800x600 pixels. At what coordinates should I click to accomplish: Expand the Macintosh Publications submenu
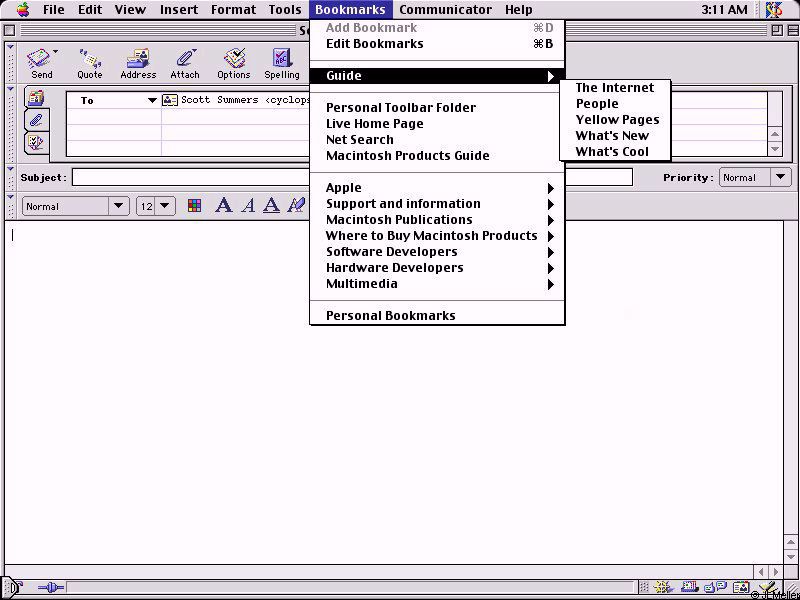pyautogui.click(x=437, y=219)
